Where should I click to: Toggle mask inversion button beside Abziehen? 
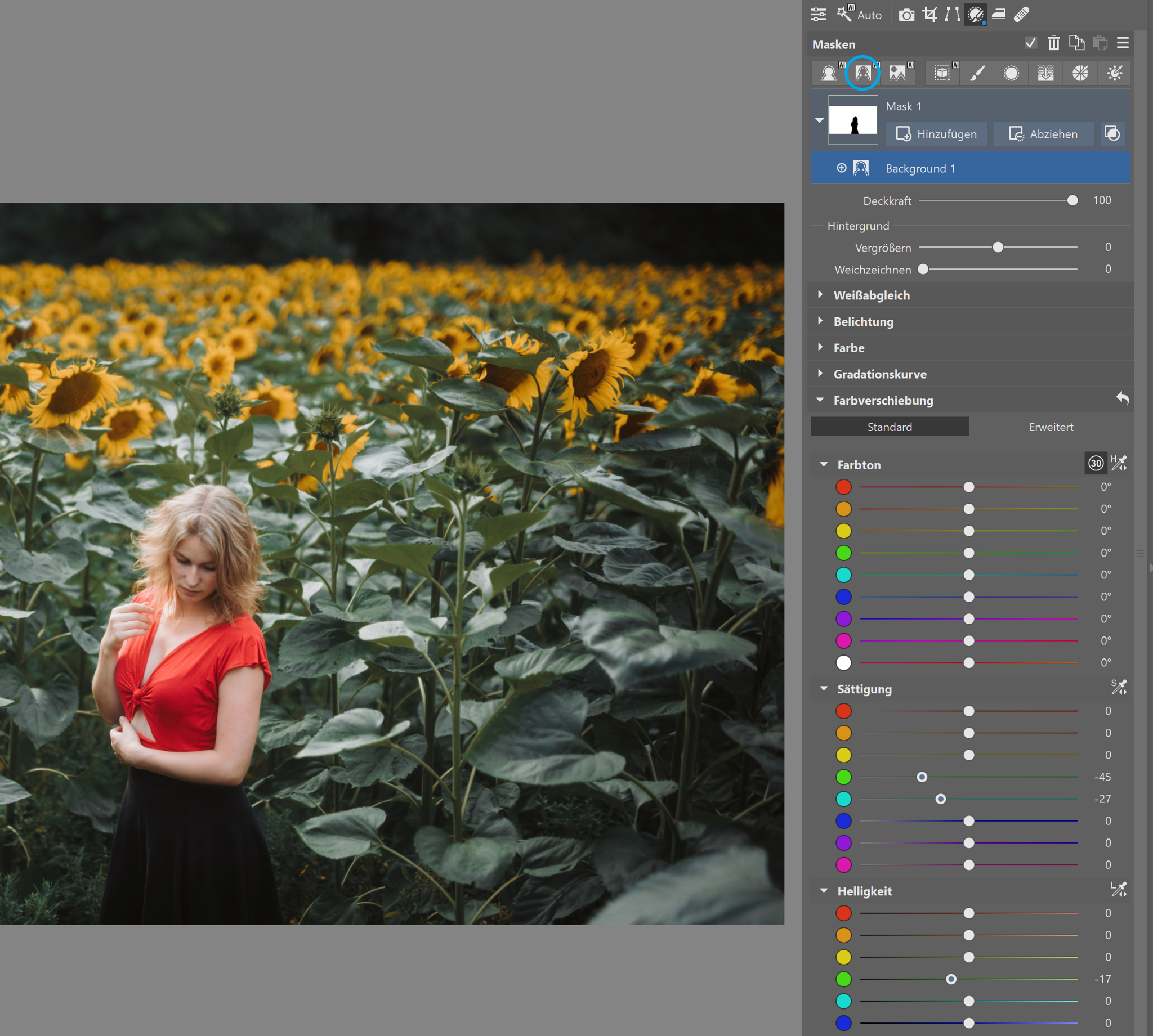(x=1112, y=134)
